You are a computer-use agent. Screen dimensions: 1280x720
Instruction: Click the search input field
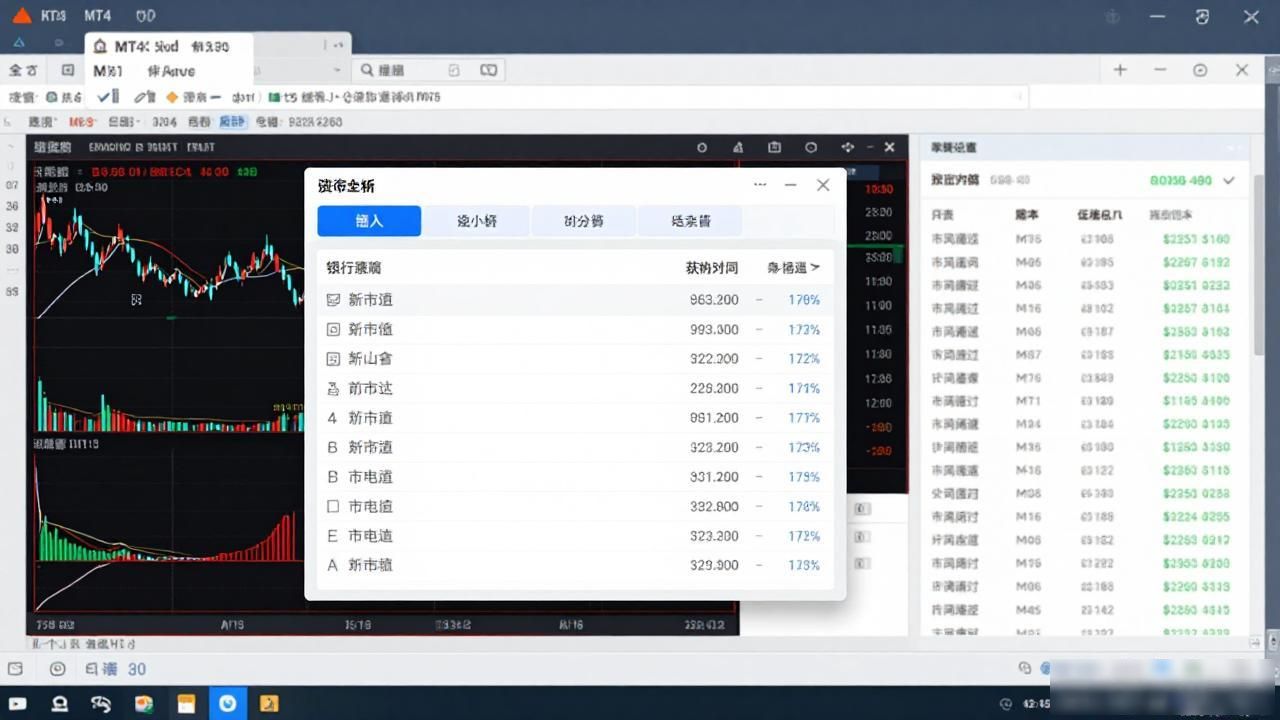(x=428, y=70)
